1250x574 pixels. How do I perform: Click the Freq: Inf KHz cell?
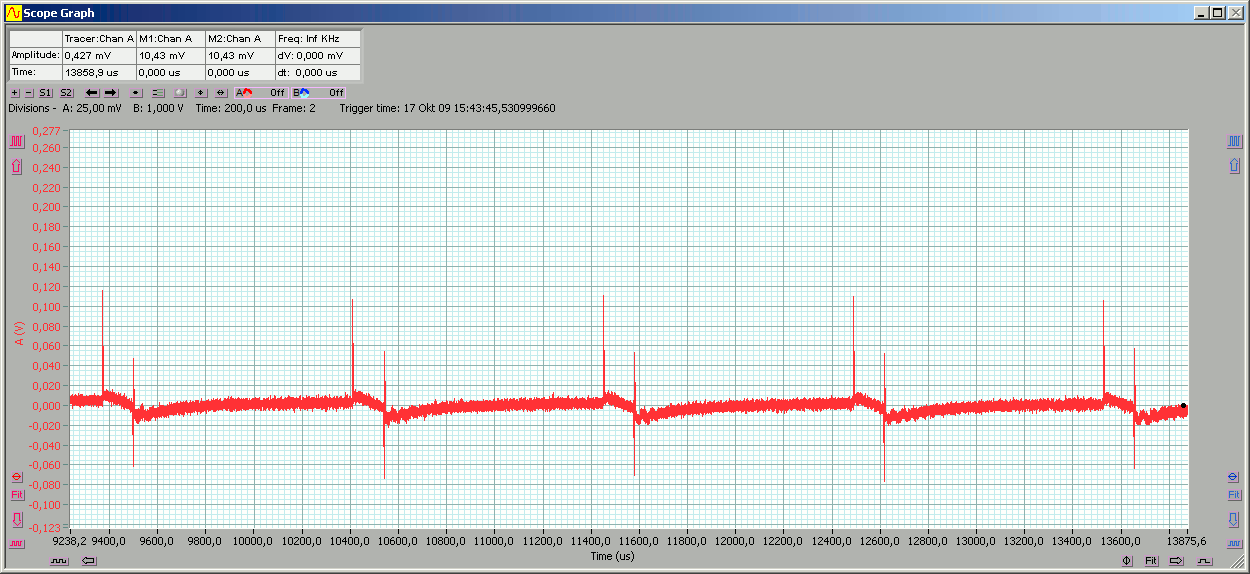[x=318, y=38]
